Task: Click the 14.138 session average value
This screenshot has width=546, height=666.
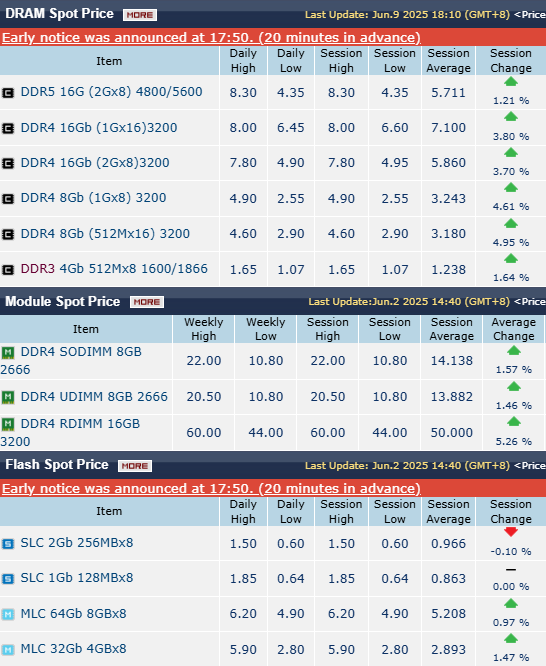Action: tap(452, 361)
